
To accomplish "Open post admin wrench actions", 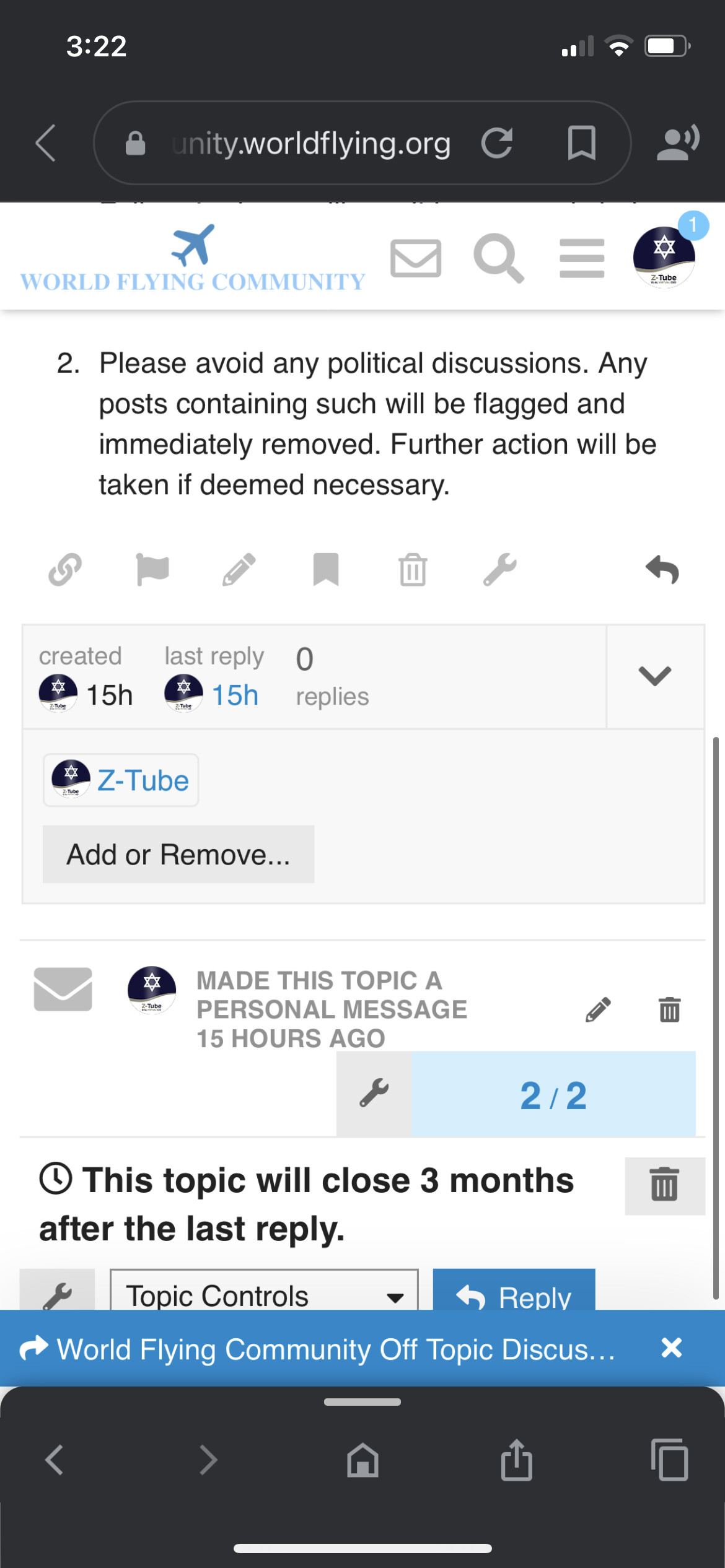I will [x=499, y=569].
